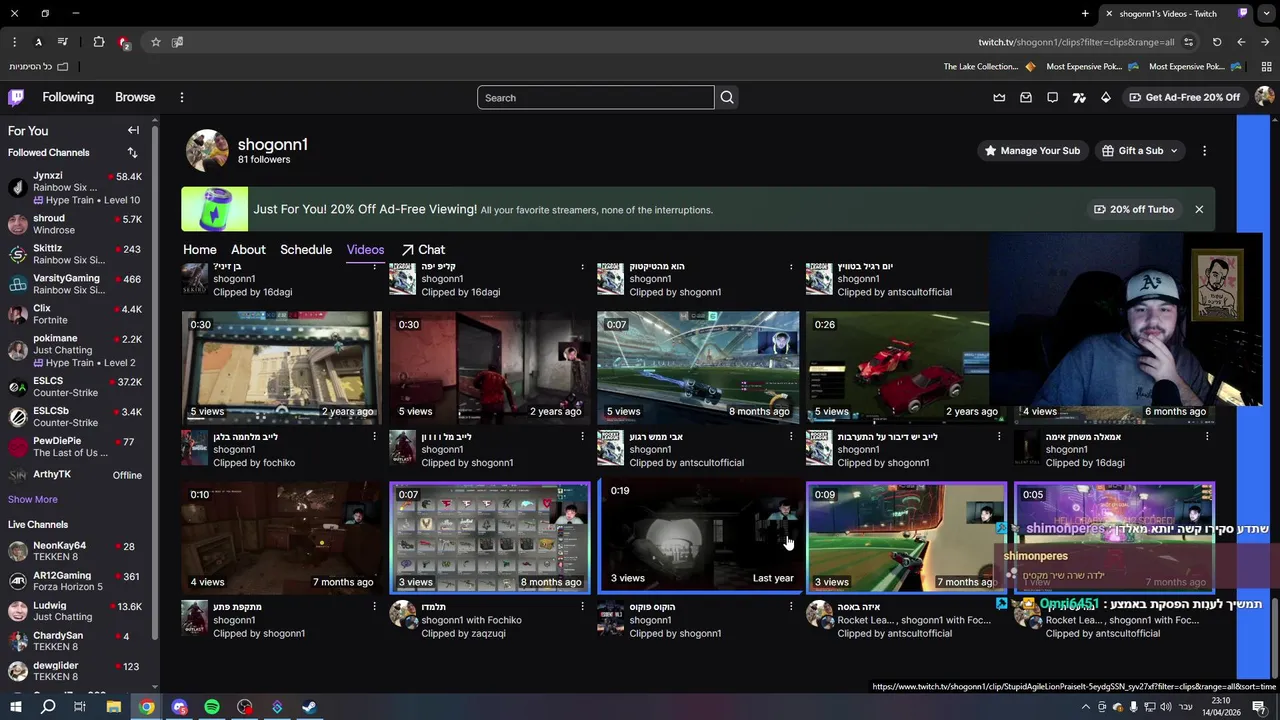Open the NeonKay64 live channel
1280x720 pixels.
(x=75, y=551)
